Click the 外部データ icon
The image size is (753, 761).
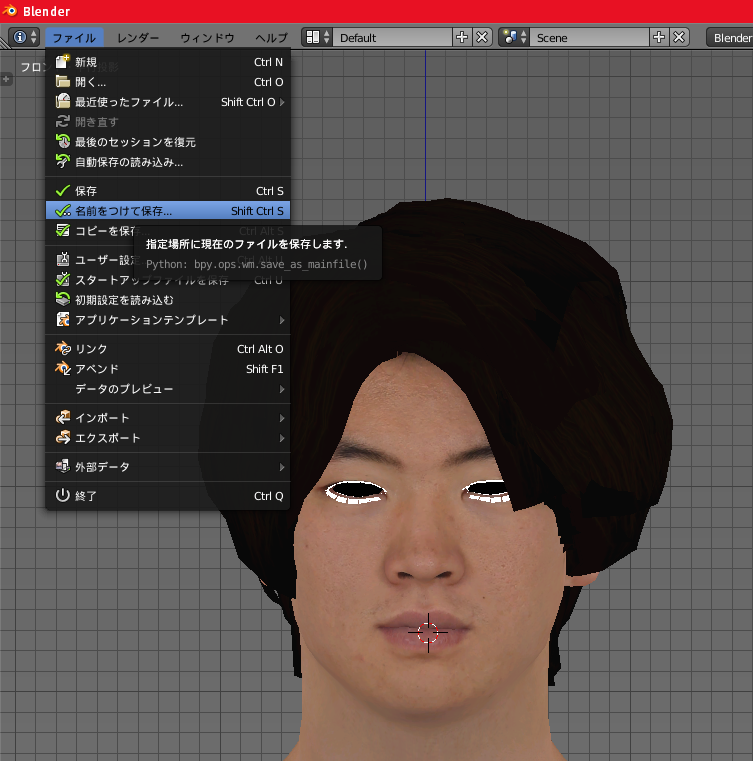tap(63, 466)
